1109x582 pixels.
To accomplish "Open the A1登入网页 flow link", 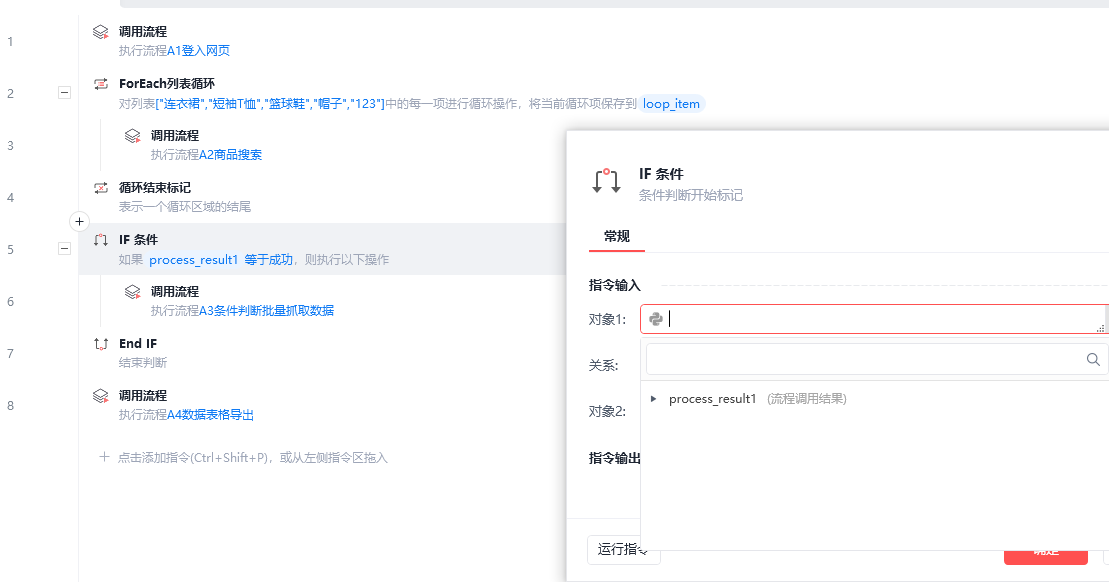I will coord(198,51).
